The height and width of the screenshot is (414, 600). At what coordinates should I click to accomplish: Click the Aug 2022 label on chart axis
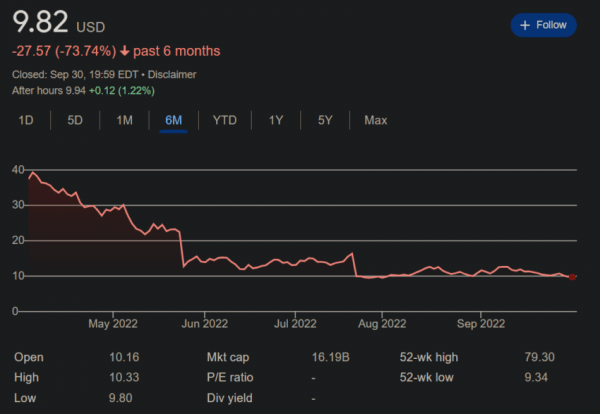click(x=381, y=323)
